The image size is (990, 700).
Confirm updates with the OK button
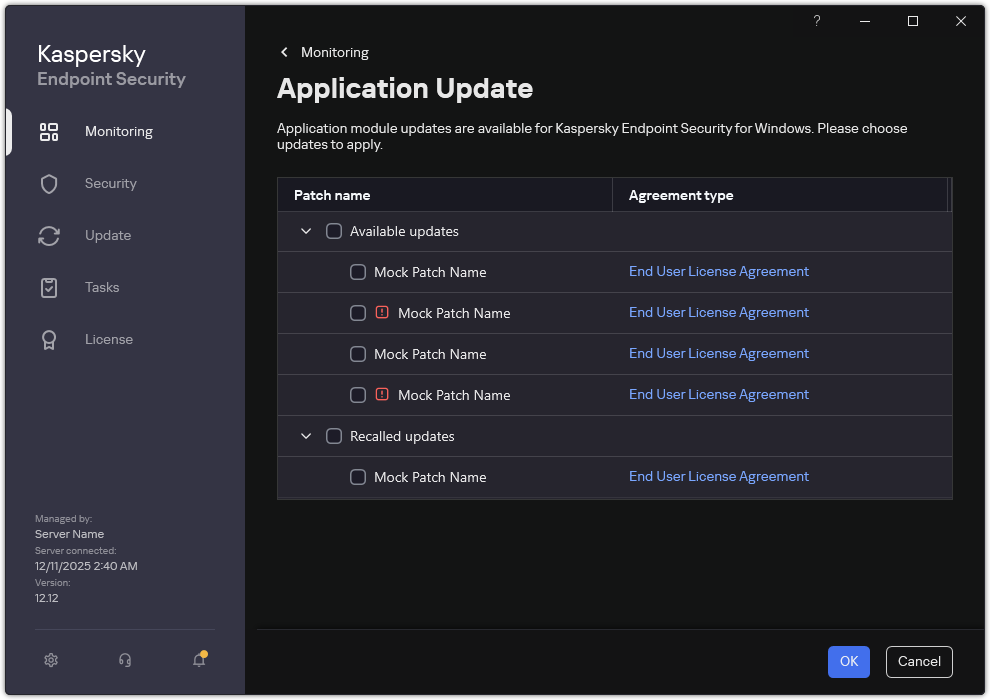(x=848, y=661)
